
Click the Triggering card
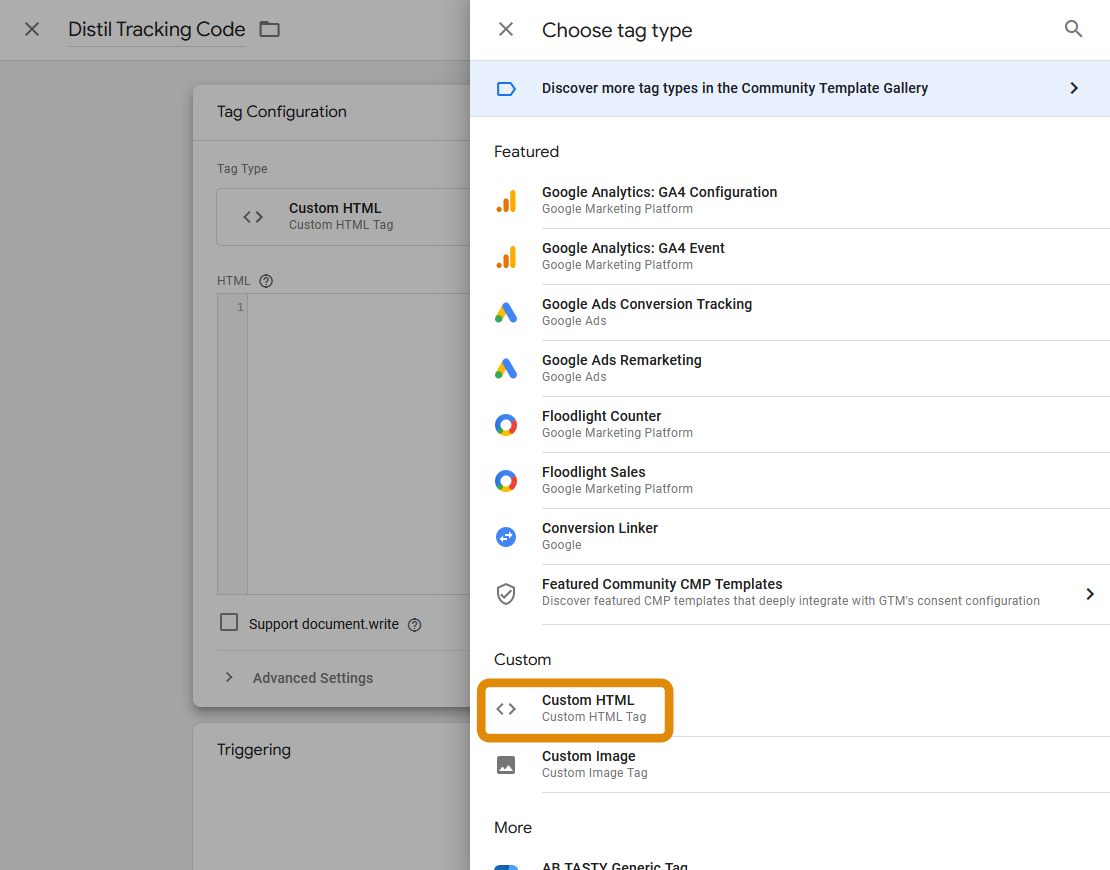coord(331,796)
